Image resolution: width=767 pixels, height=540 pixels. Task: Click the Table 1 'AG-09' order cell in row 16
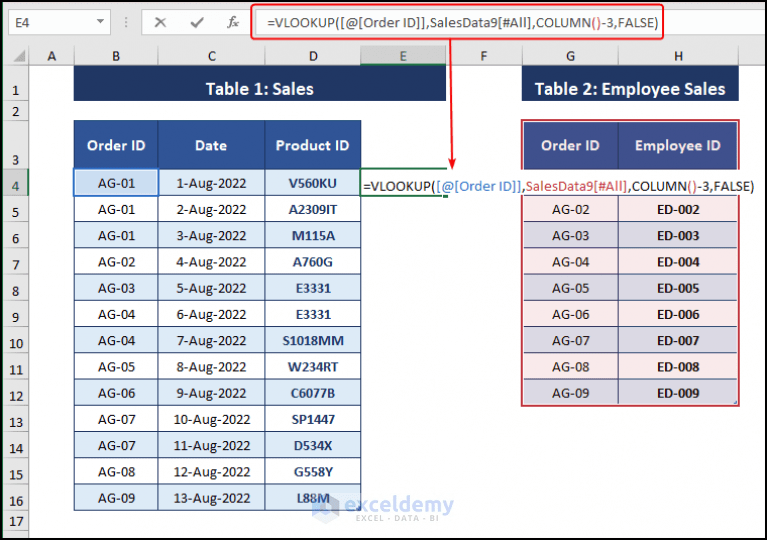(x=116, y=498)
